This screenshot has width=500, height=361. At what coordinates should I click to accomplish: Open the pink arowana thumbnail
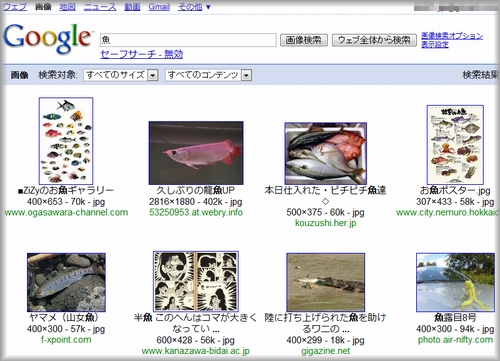[x=196, y=153]
